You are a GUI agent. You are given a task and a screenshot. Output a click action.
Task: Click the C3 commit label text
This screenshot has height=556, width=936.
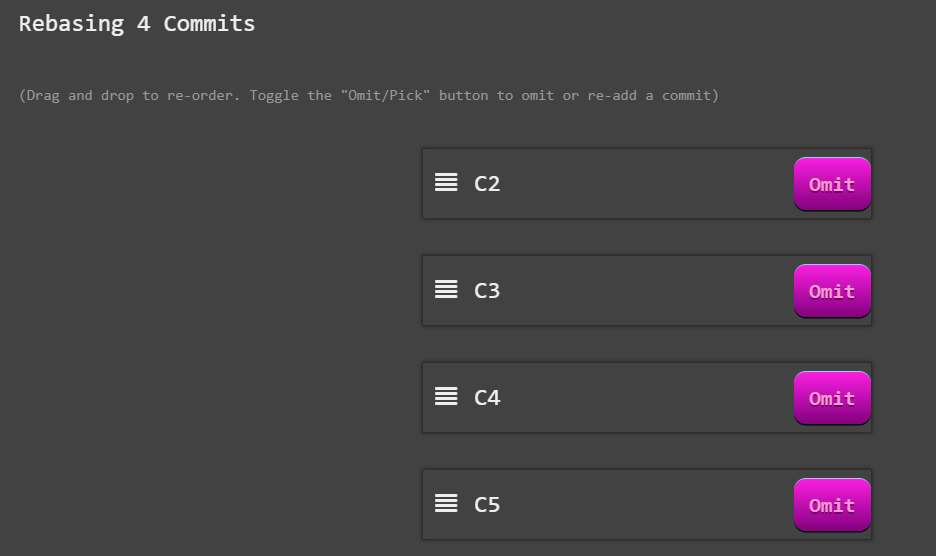coord(487,291)
